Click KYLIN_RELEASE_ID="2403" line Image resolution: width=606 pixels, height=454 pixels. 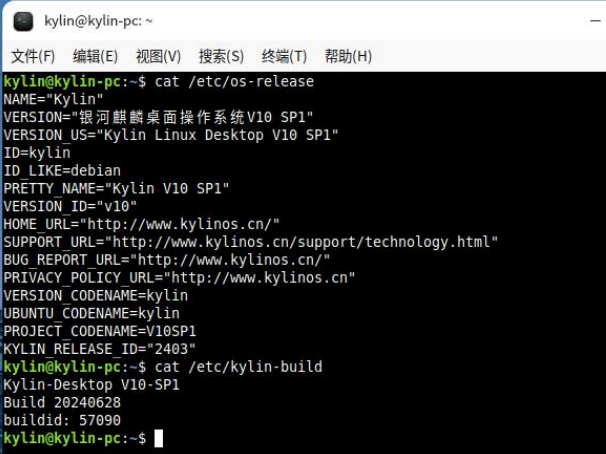[100, 349]
